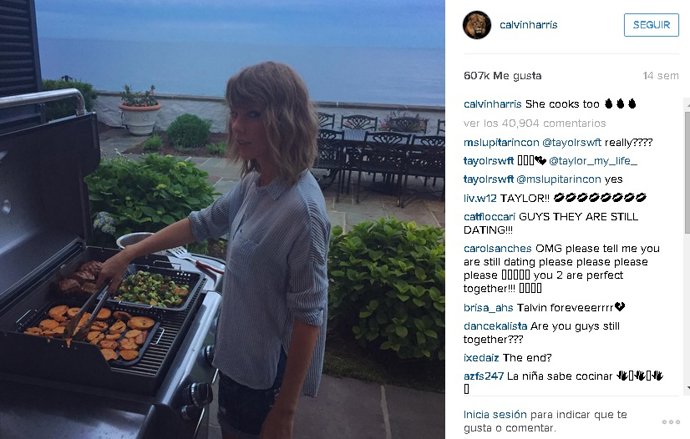Open the ixedaiz commenter profile
This screenshot has width=690, height=439.
[481, 358]
